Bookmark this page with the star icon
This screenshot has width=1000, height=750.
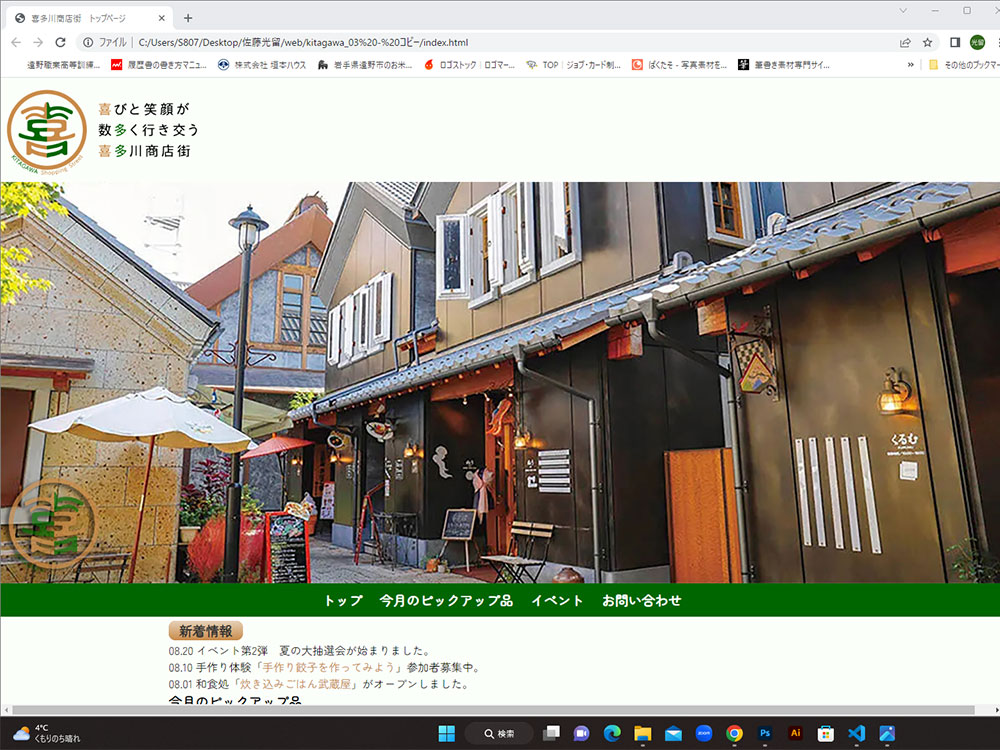tap(928, 43)
